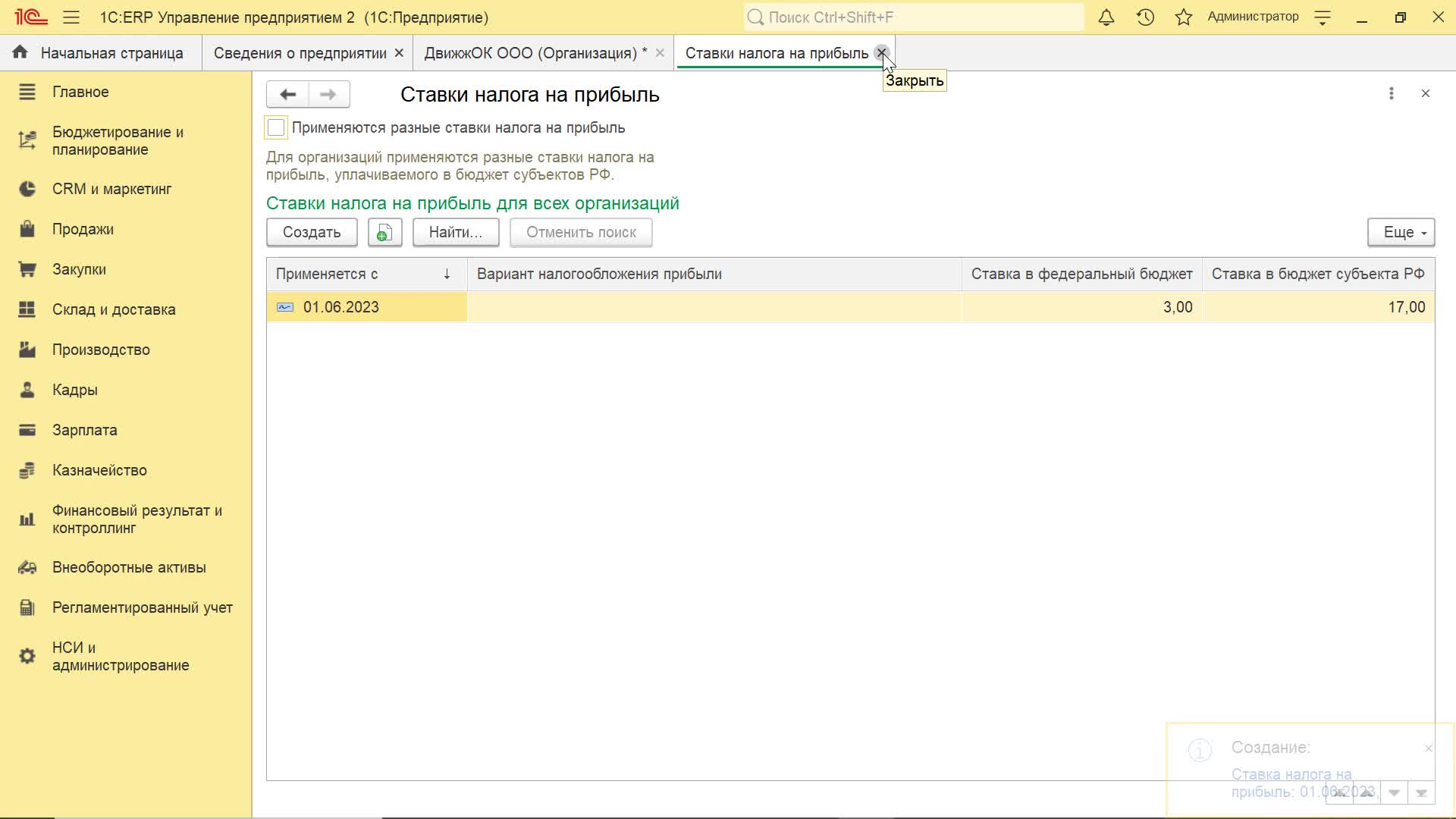The height and width of the screenshot is (819, 1456).
Task: Click Вариант налогообложения прибыли column header
Action: click(714, 274)
